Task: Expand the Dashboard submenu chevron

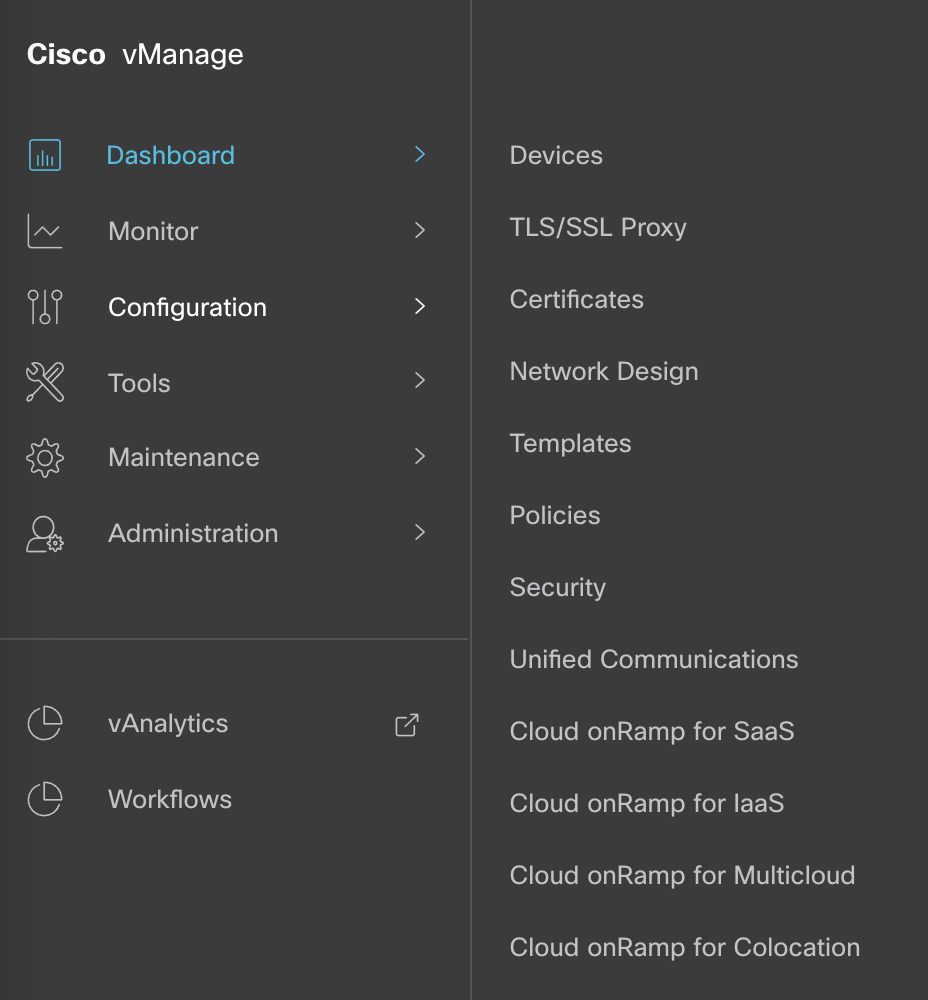Action: click(420, 155)
